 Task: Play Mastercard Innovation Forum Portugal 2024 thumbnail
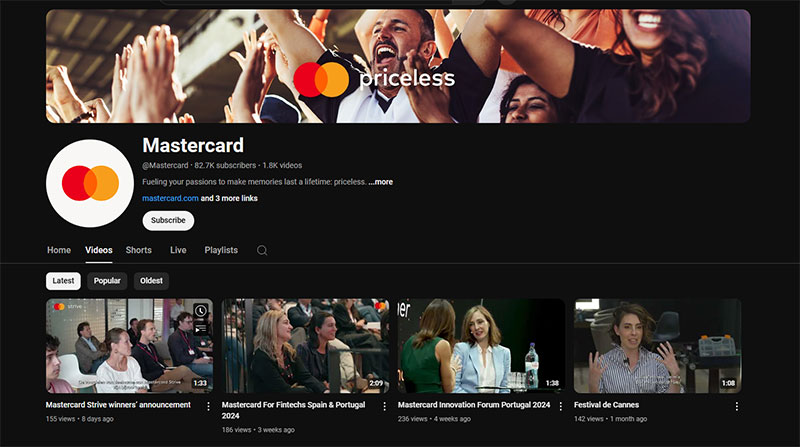click(481, 345)
